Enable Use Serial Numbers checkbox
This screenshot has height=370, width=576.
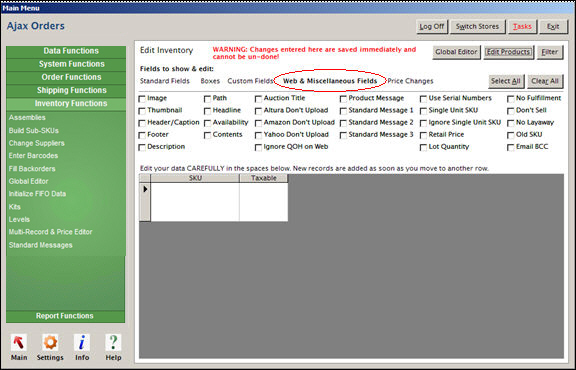[424, 99]
